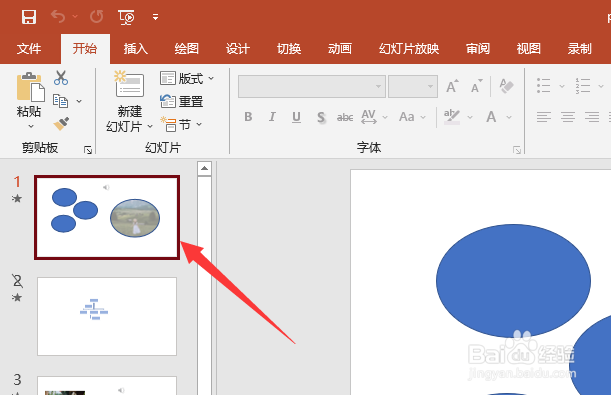611x395 pixels.
Task: Switch to the 开始 ribbon tab
Action: [x=85, y=49]
